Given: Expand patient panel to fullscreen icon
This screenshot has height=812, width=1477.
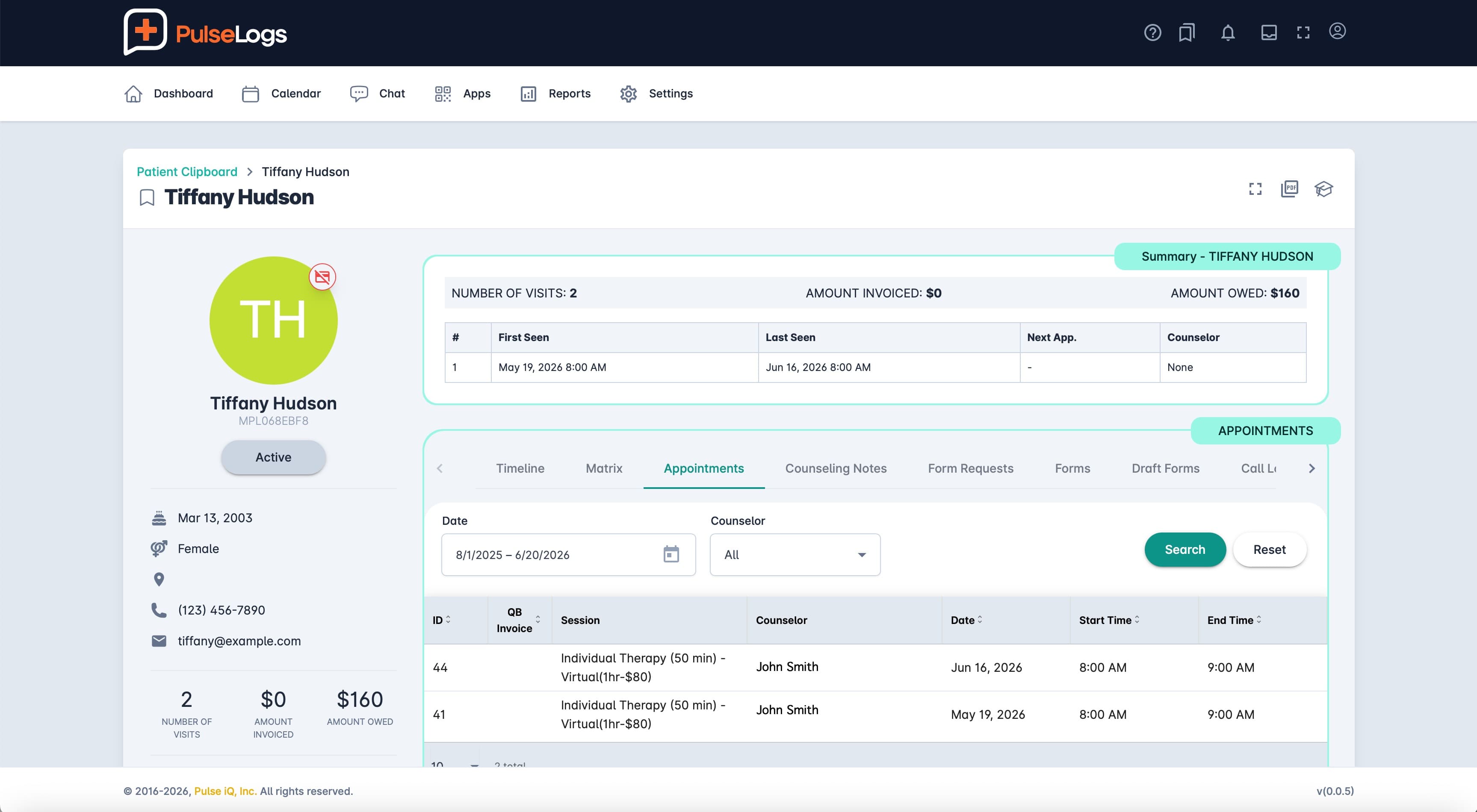Looking at the screenshot, I should point(1255,188).
